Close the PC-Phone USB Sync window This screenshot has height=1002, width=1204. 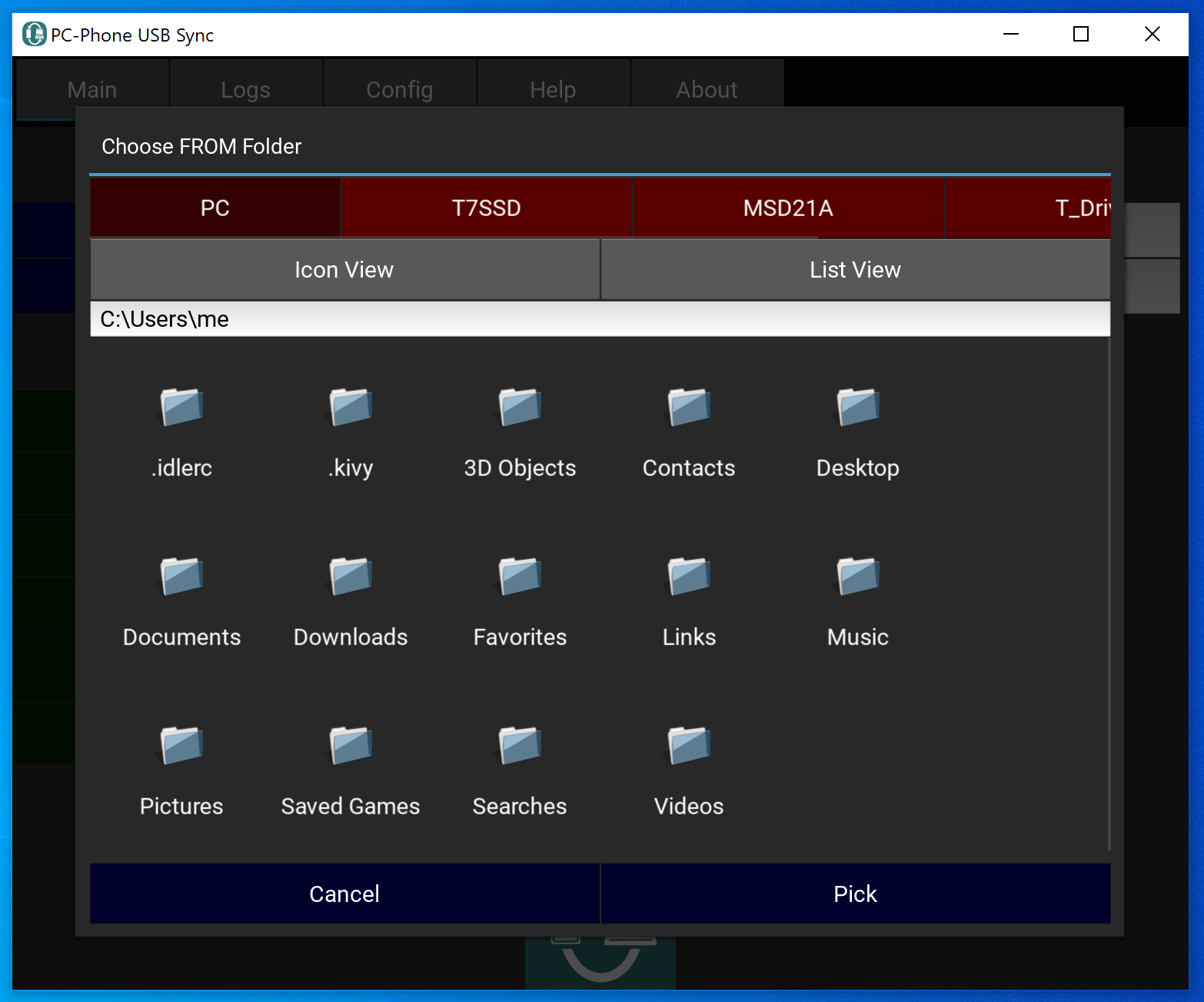click(1152, 34)
